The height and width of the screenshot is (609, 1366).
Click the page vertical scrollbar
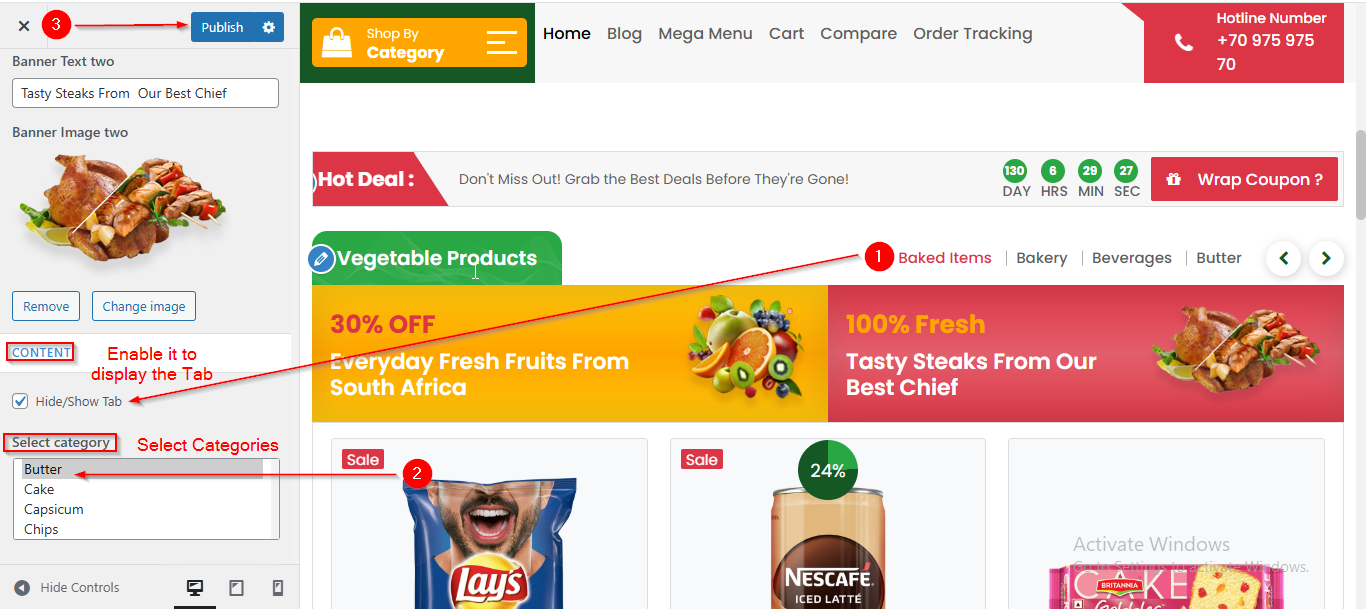coord(1360,175)
